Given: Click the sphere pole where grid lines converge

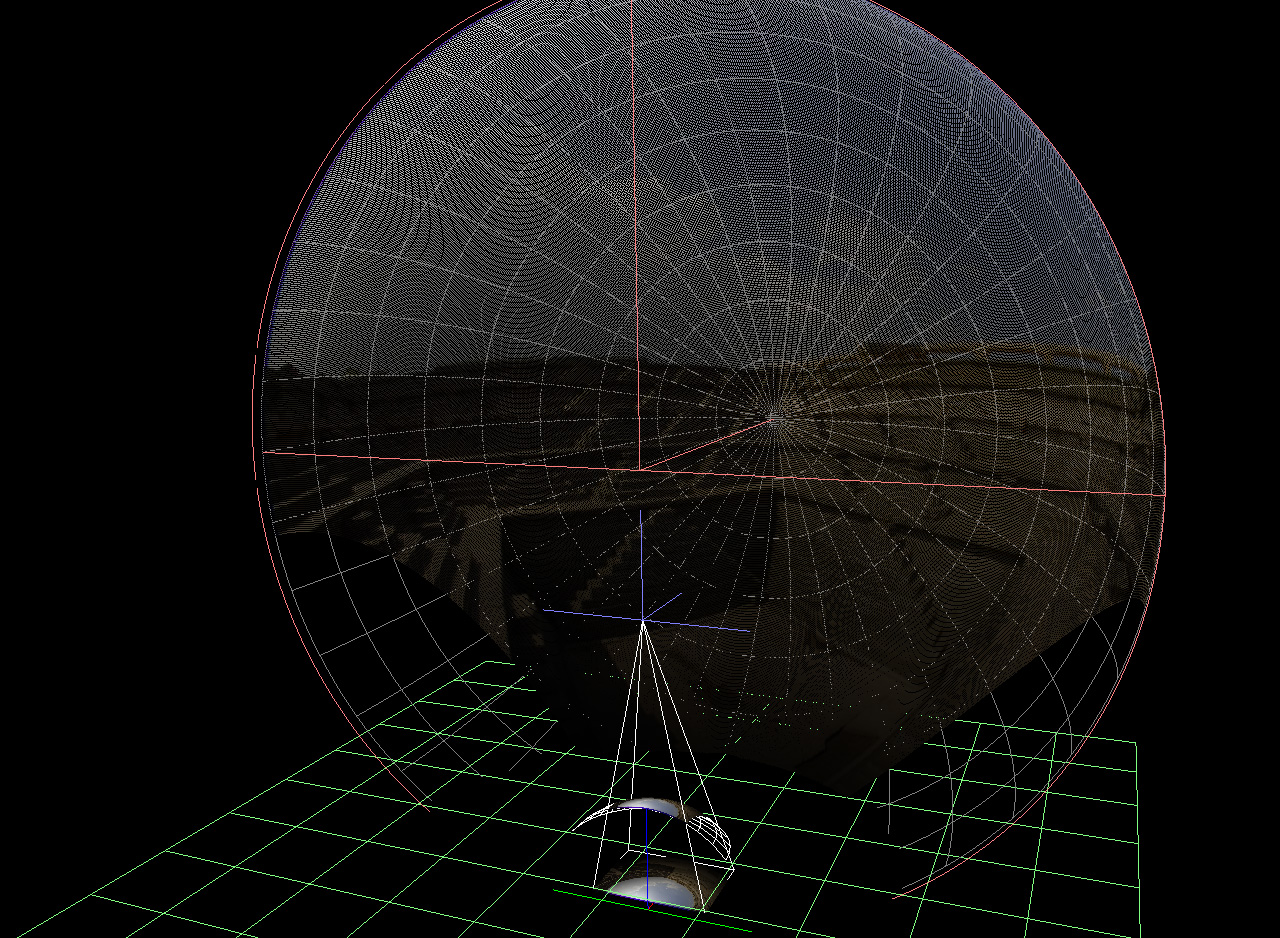Looking at the screenshot, I should tap(772, 417).
